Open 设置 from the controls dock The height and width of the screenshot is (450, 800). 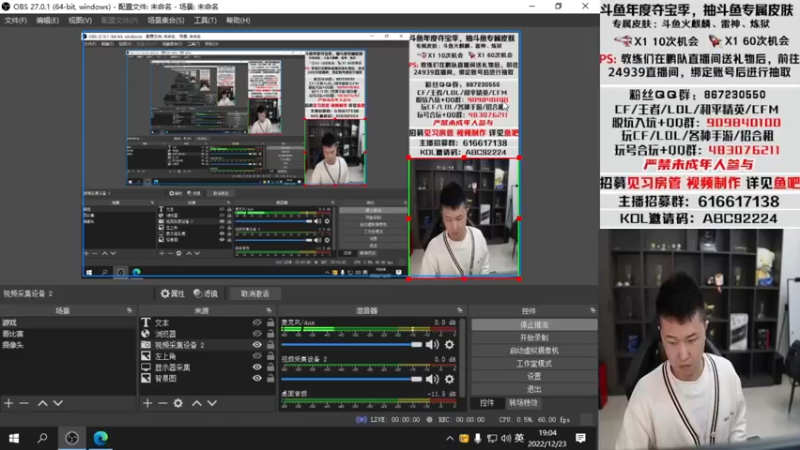(x=534, y=376)
